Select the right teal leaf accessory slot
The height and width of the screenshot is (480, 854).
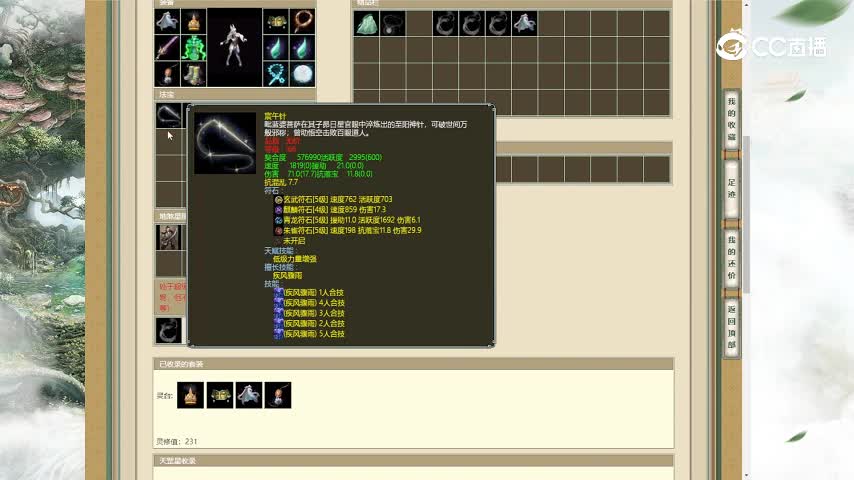pyautogui.click(x=302, y=48)
